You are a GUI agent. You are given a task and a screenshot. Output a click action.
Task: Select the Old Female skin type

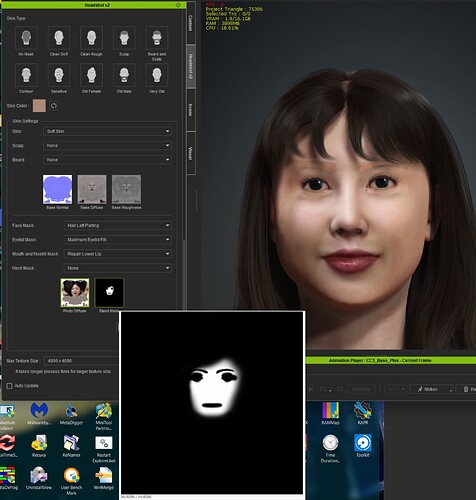(x=91, y=75)
